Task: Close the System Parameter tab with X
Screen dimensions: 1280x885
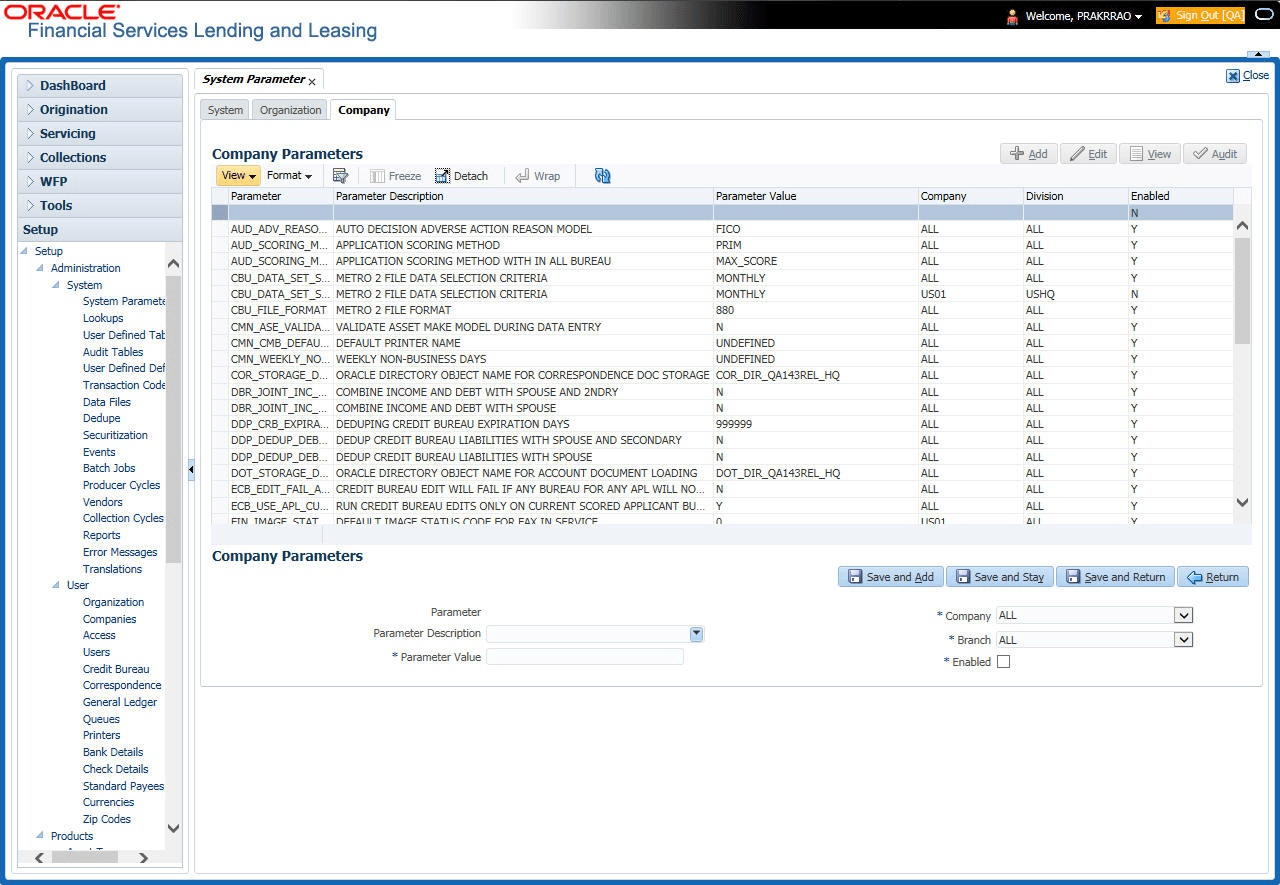Action: click(x=312, y=81)
